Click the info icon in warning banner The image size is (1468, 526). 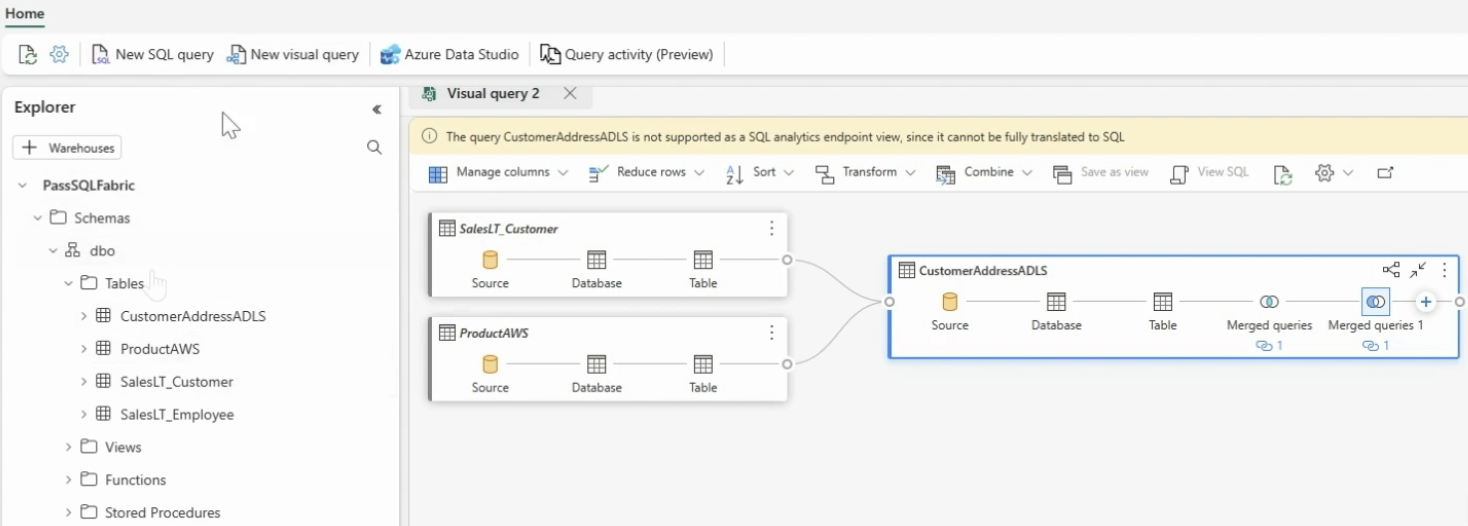(x=430, y=137)
